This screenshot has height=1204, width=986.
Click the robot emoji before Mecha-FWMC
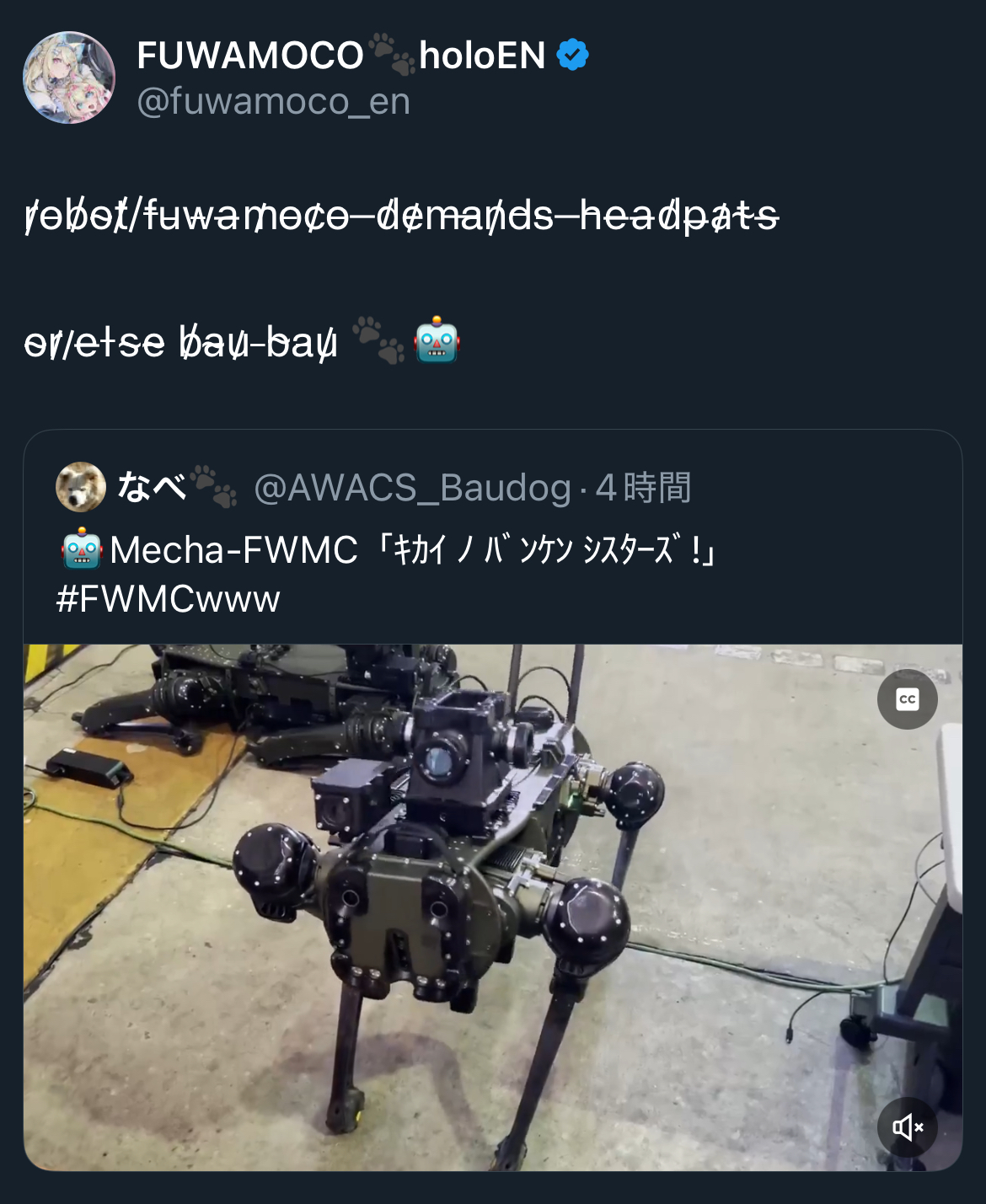click(82, 549)
